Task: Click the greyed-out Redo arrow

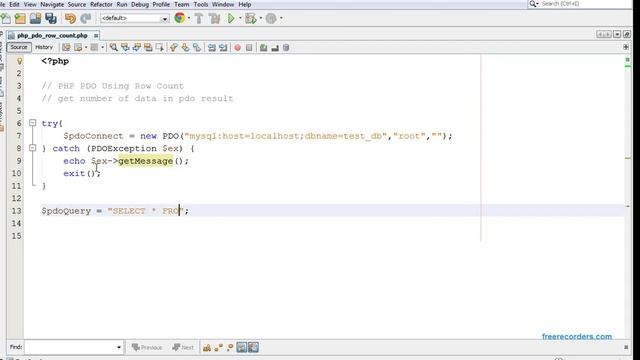Action: [86, 18]
